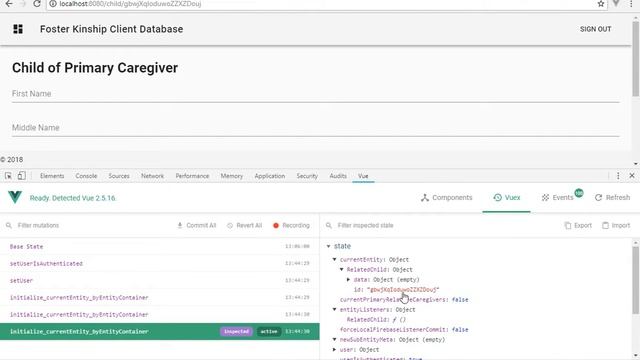
Task: Click the Vue logo in devtools
Action: pyautogui.click(x=15, y=197)
